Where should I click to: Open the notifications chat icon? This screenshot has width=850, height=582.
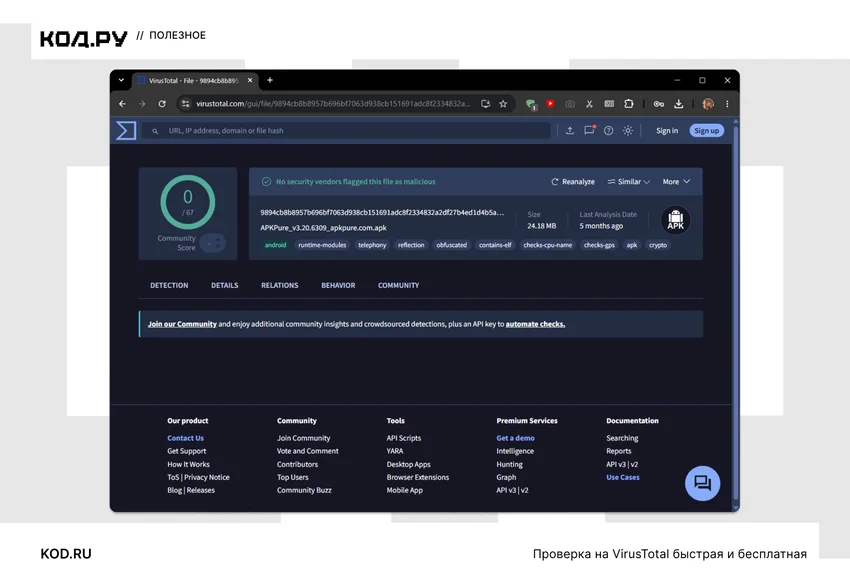coord(589,131)
